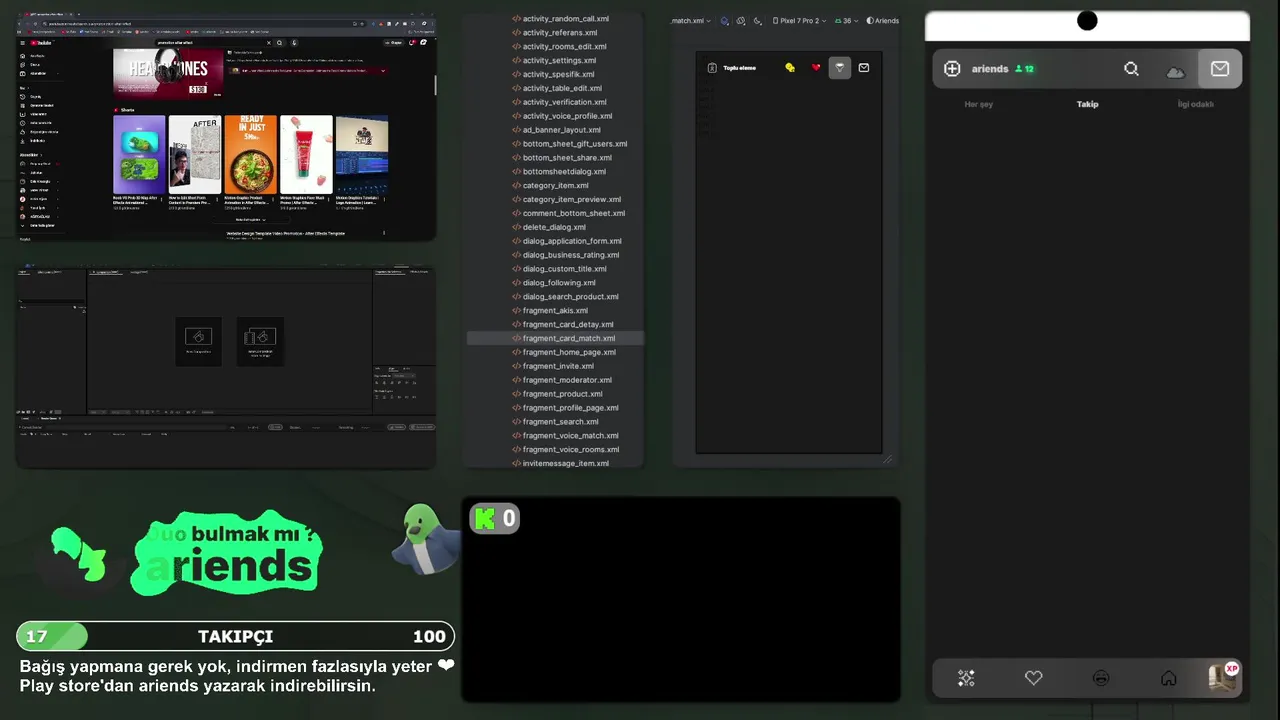Open search in the ariends app
1280x720 pixels.
[x=1131, y=69]
